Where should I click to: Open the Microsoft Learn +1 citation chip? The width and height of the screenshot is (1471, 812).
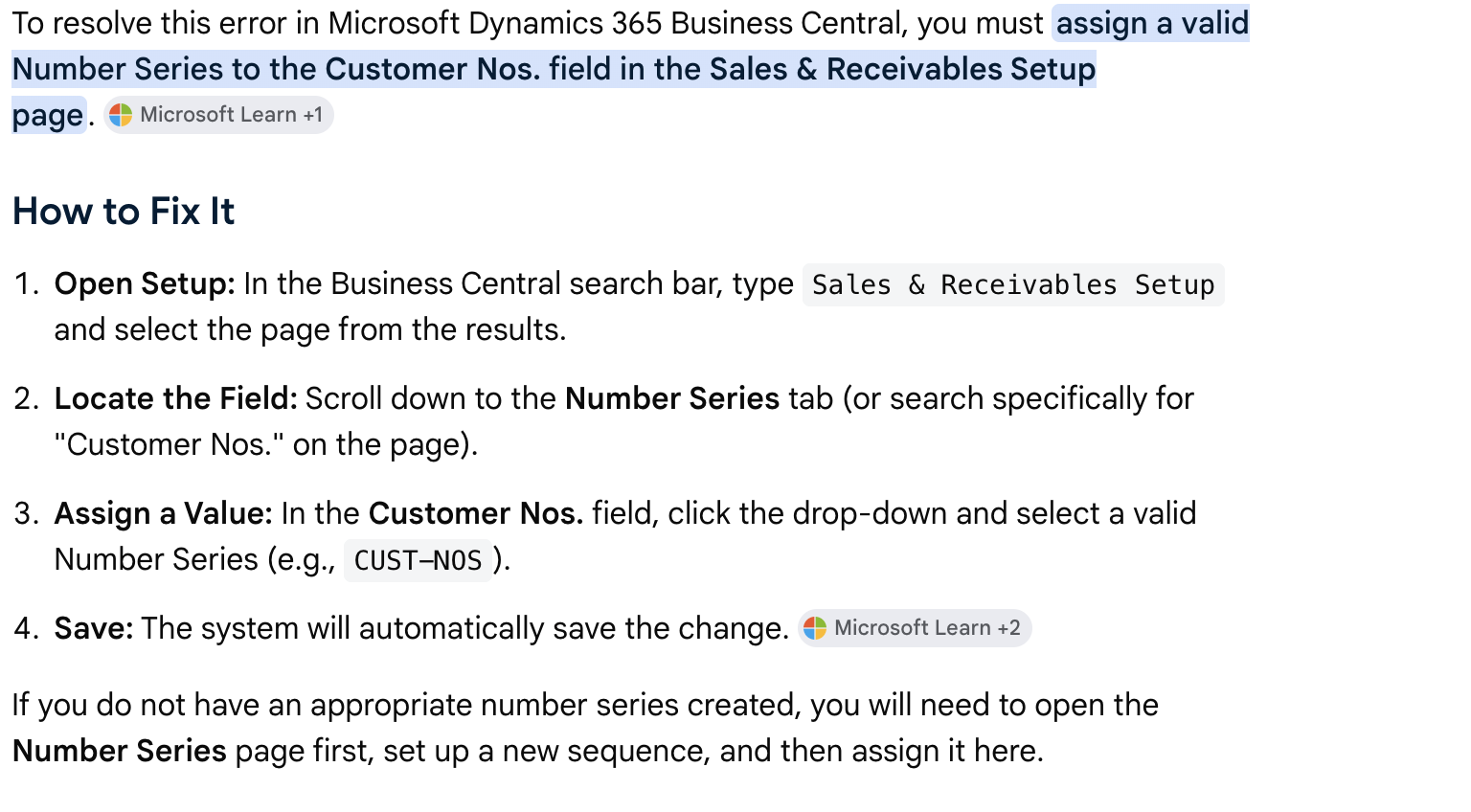pyautogui.click(x=218, y=115)
